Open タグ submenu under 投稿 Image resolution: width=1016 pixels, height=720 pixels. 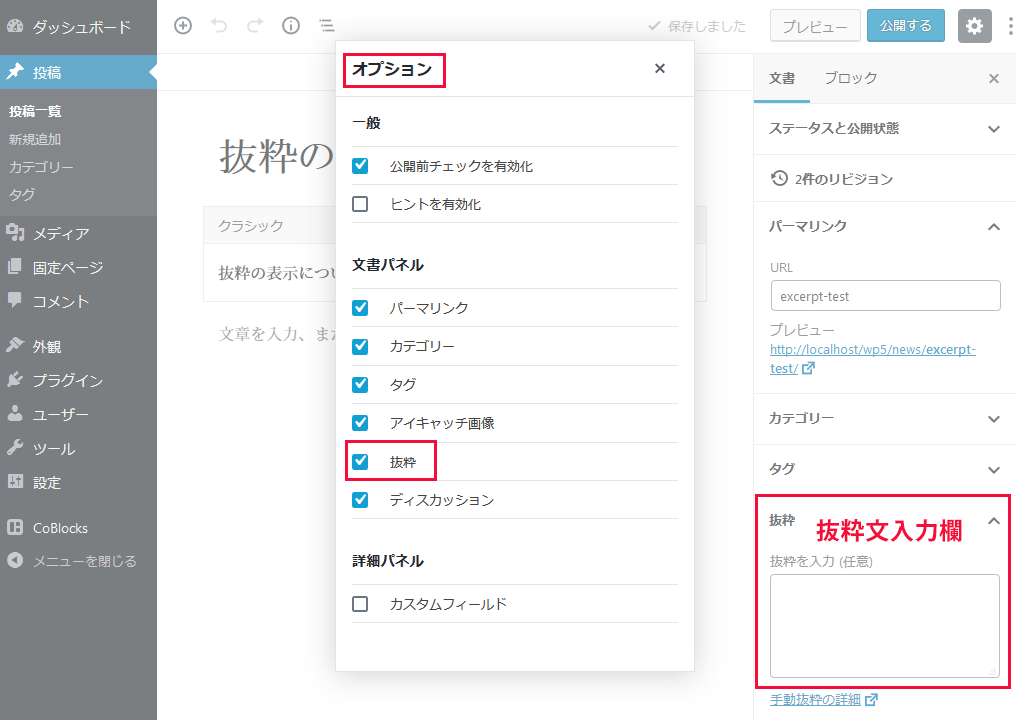[22, 194]
